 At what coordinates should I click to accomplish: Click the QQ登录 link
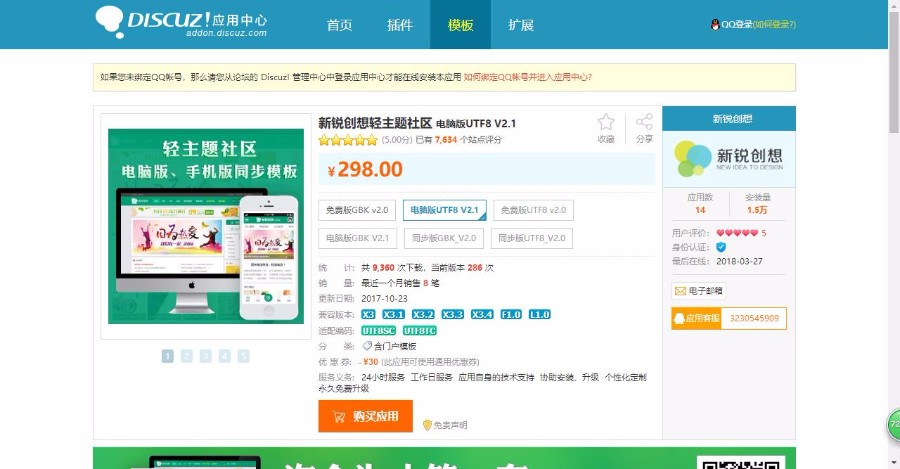[736, 24]
